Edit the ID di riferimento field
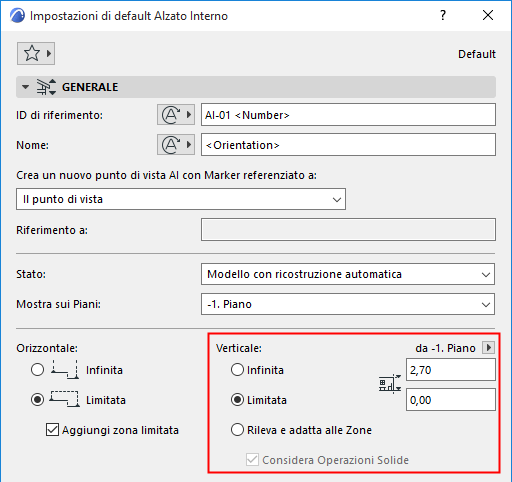 [348, 115]
